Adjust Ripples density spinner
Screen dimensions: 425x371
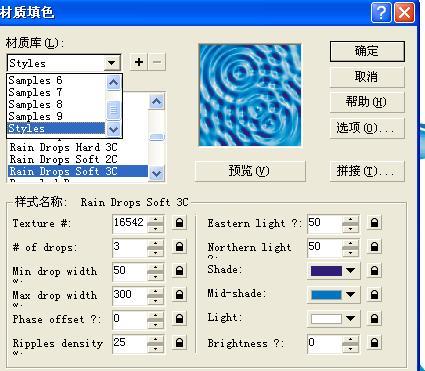(155, 344)
